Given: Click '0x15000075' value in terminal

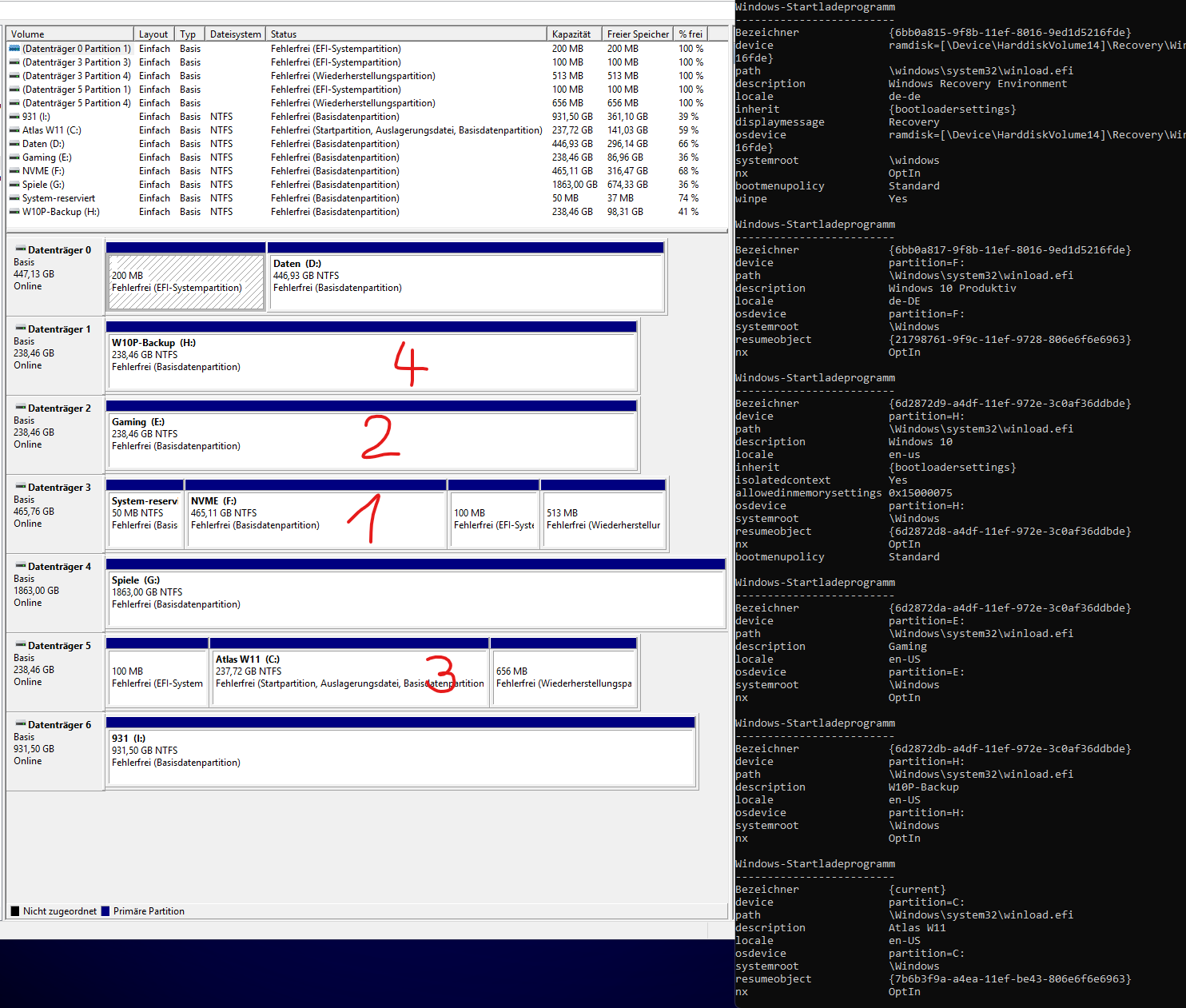Looking at the screenshot, I should click(920, 493).
